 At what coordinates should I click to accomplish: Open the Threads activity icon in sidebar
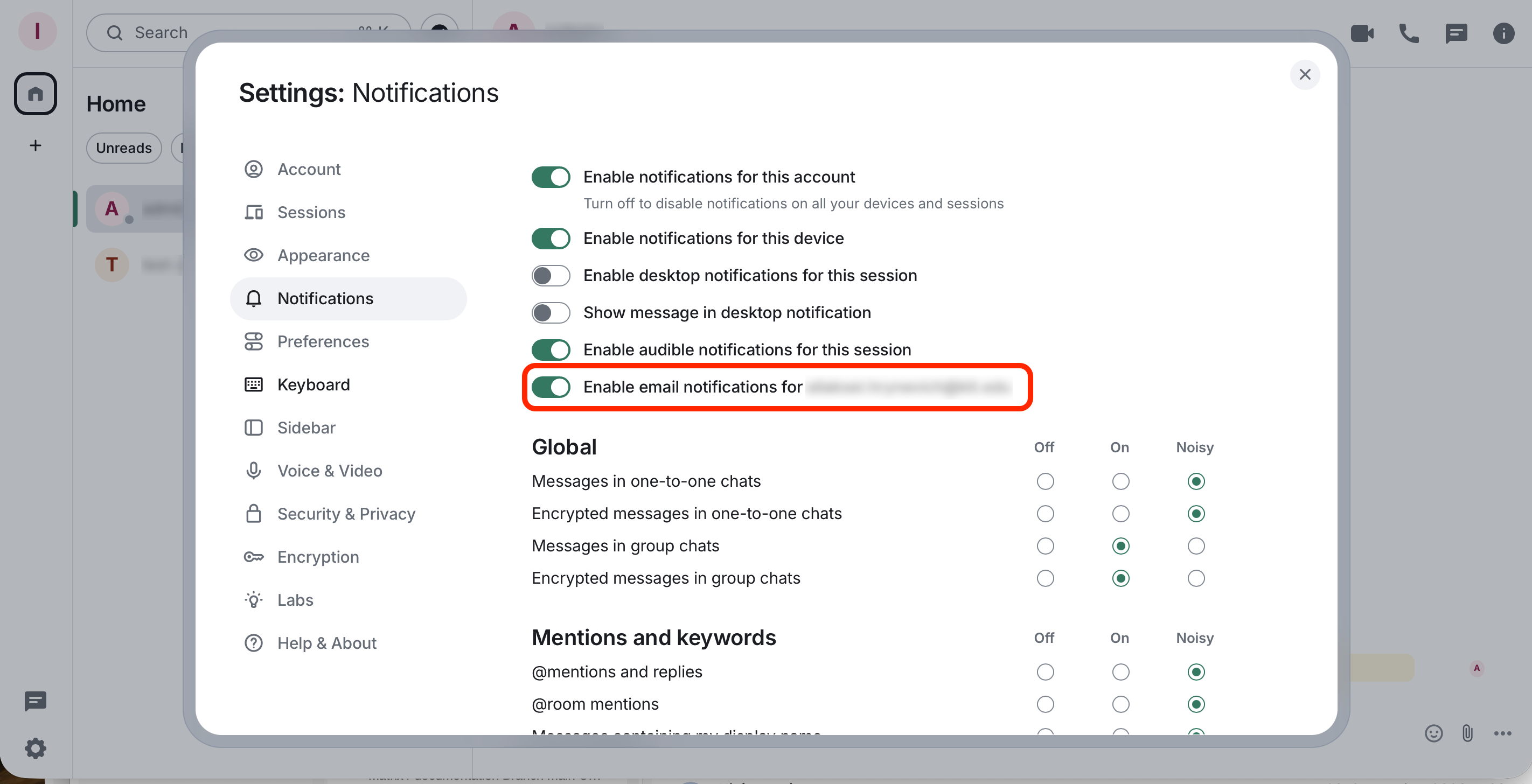(36, 702)
